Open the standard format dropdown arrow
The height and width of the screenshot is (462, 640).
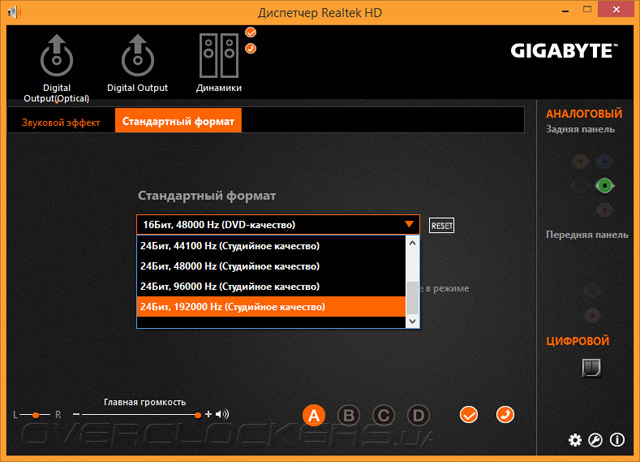[x=409, y=224]
